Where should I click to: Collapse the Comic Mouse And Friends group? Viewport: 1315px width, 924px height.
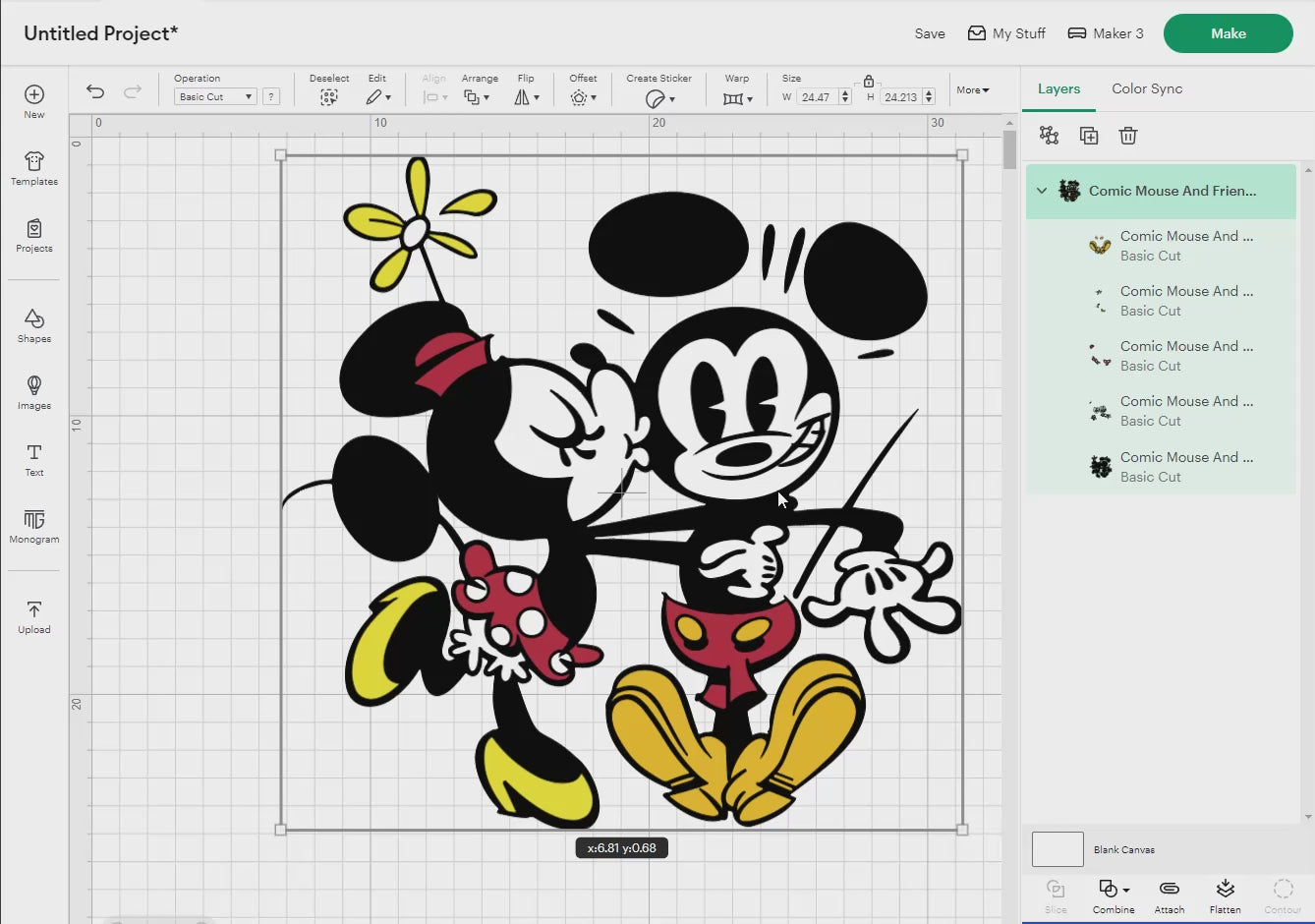click(x=1042, y=191)
